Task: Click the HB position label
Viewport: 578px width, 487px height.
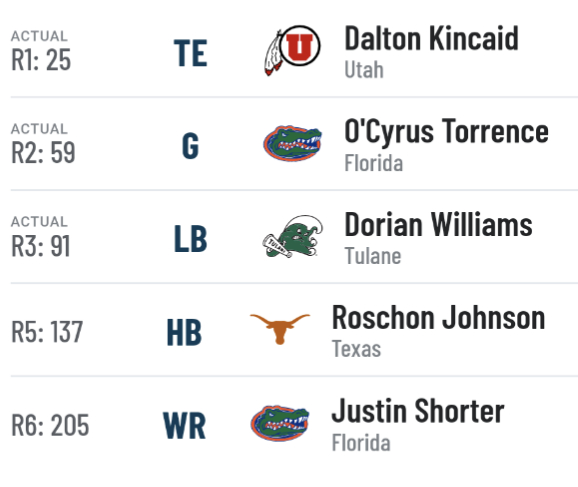Action: tap(184, 333)
